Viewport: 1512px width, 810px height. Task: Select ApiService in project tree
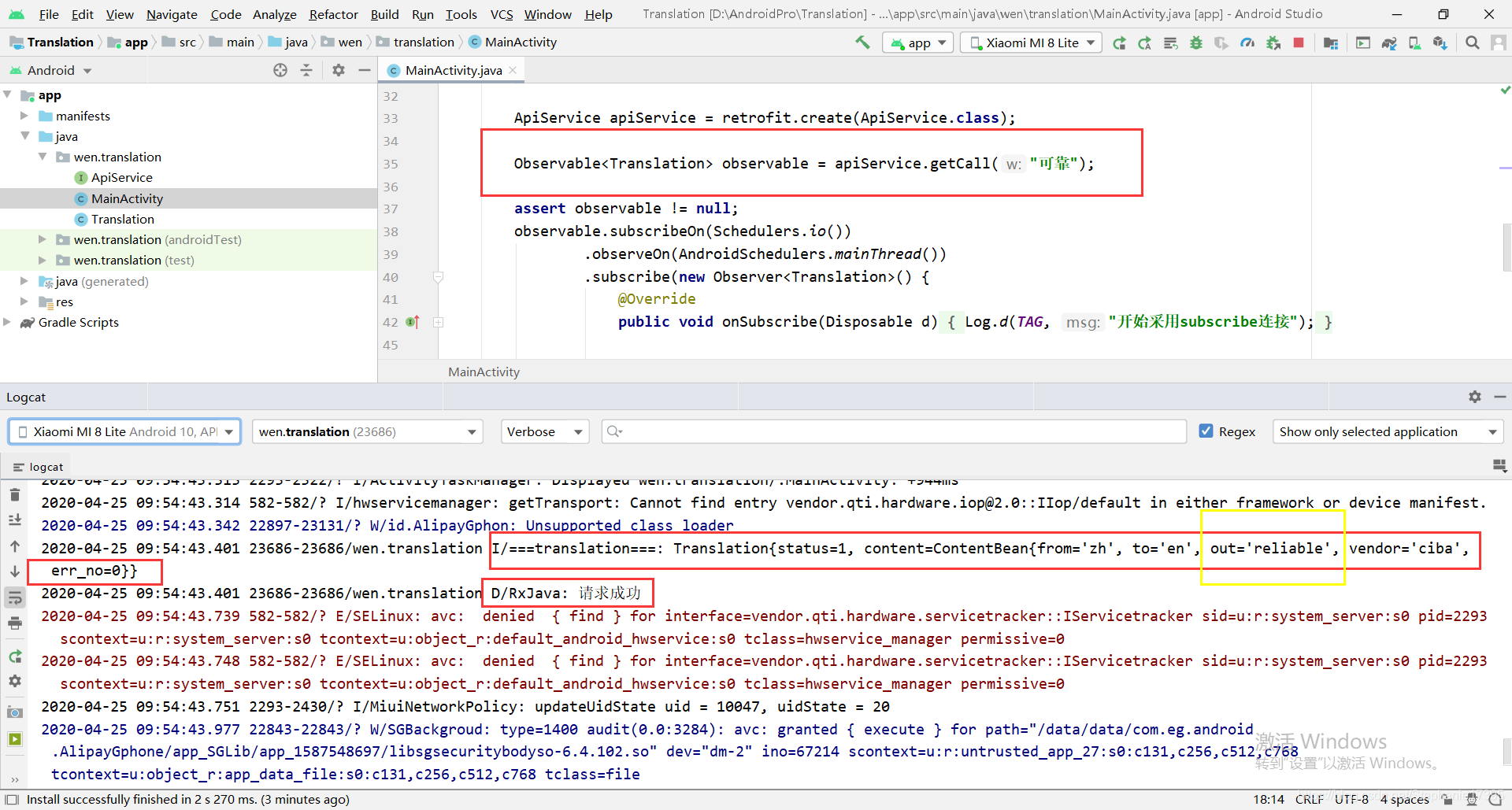tap(121, 177)
